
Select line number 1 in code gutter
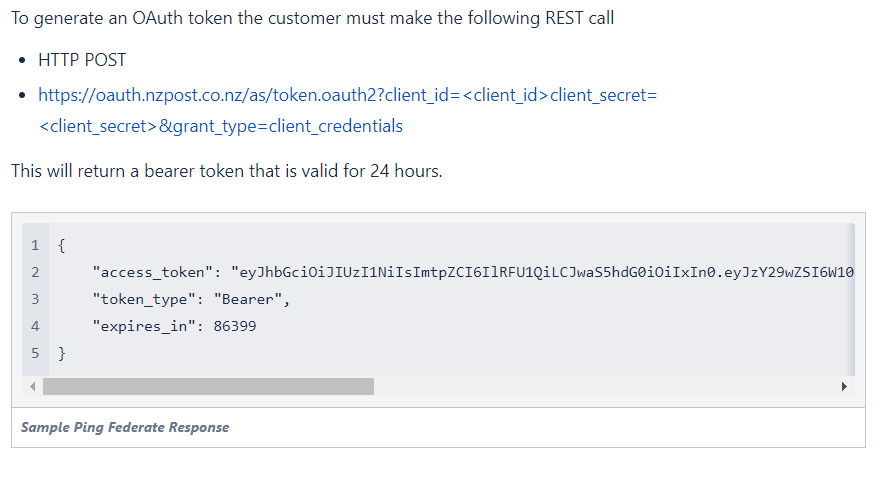coord(35,245)
